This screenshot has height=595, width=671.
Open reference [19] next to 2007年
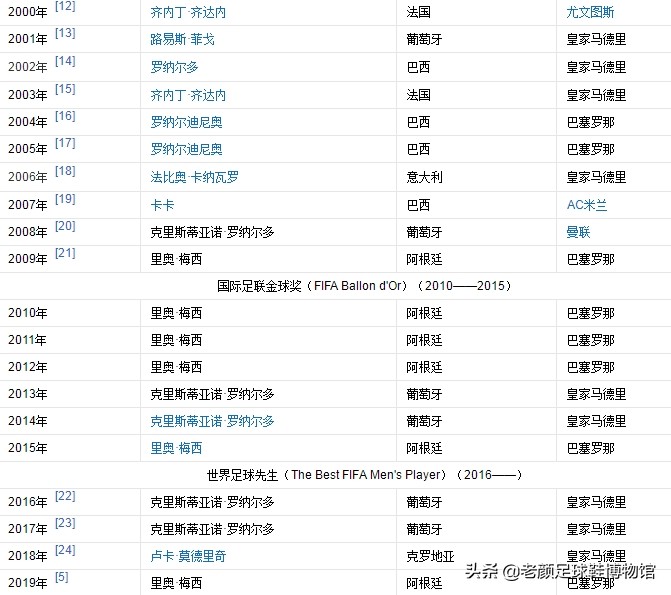click(x=65, y=199)
